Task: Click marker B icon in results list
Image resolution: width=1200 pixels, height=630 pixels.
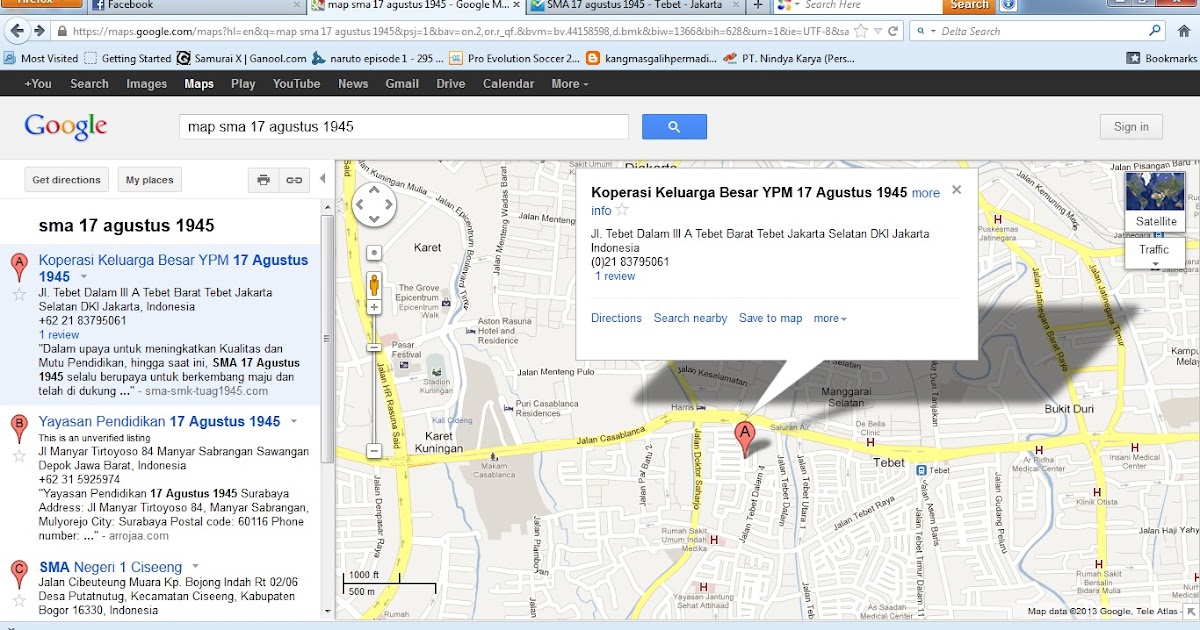Action: tap(18, 430)
